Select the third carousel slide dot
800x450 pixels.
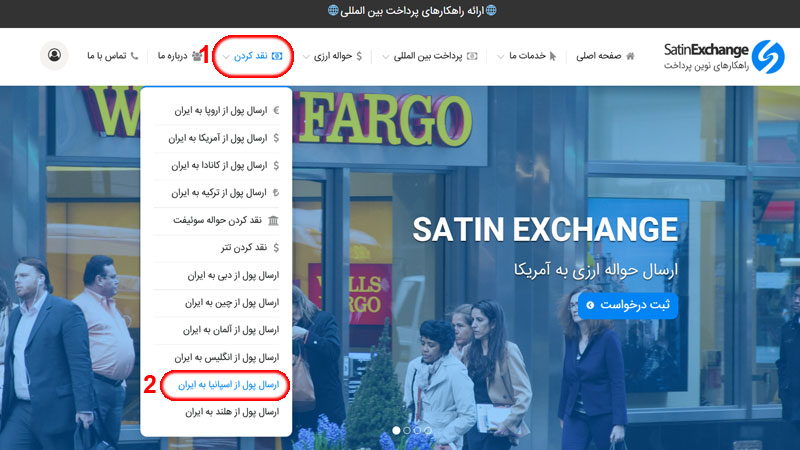pyautogui.click(x=417, y=431)
